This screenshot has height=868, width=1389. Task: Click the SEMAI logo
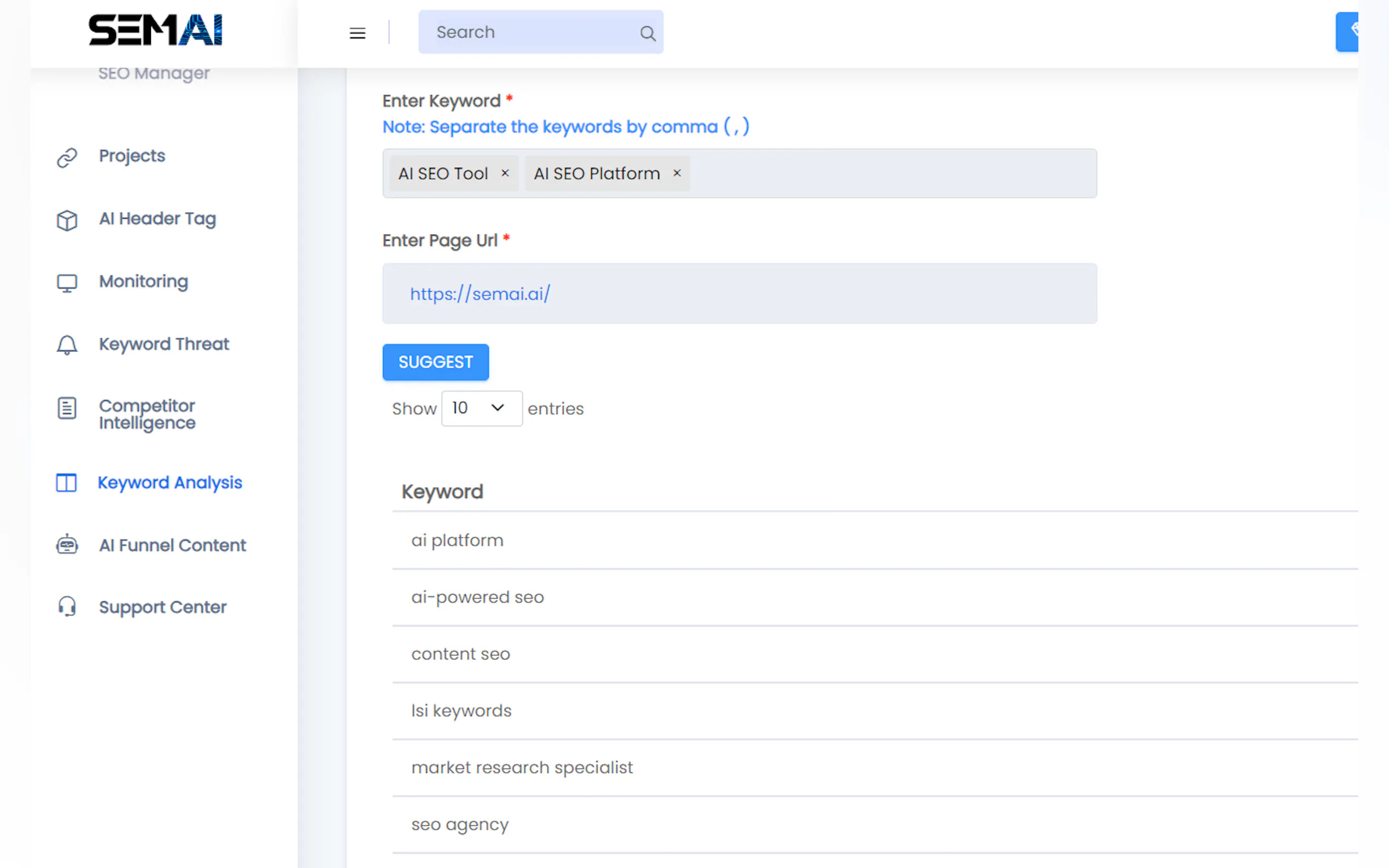(155, 31)
